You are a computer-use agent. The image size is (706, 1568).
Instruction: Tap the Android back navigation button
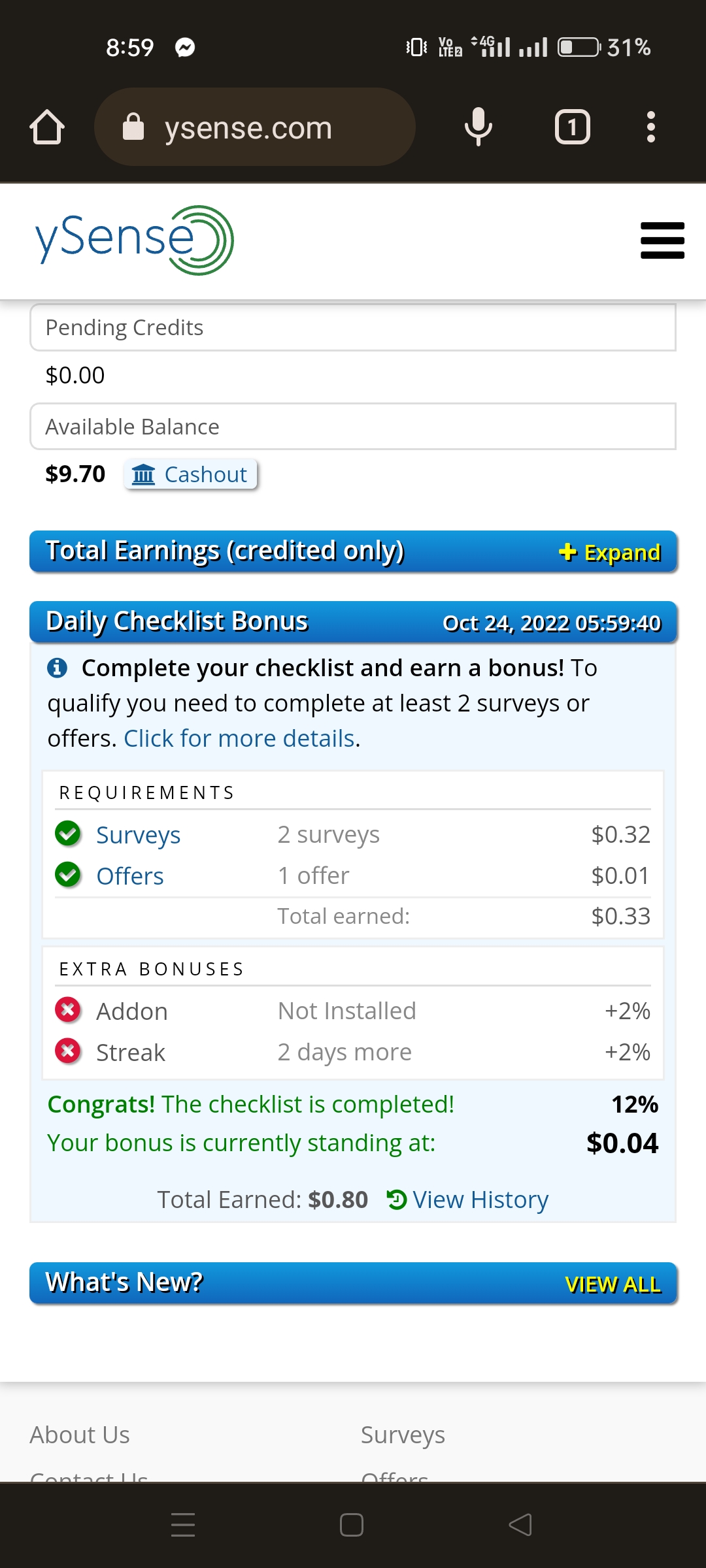click(520, 1525)
